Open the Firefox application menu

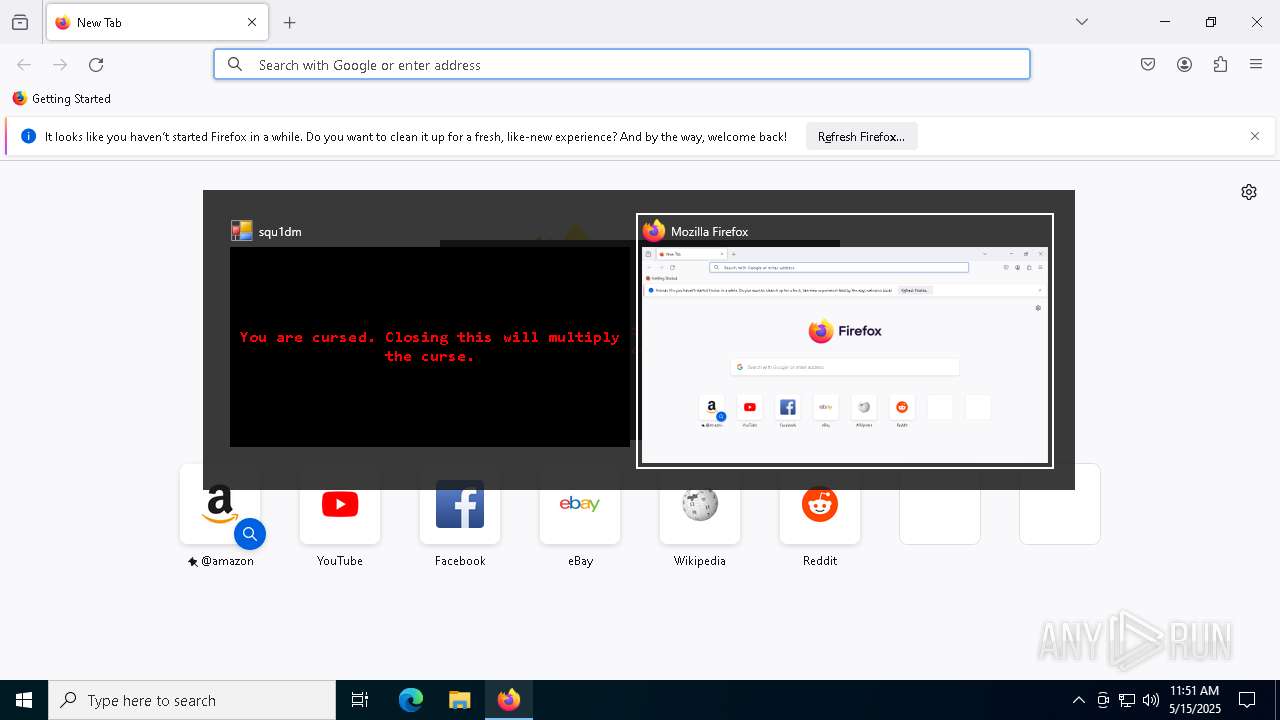tap(1256, 65)
